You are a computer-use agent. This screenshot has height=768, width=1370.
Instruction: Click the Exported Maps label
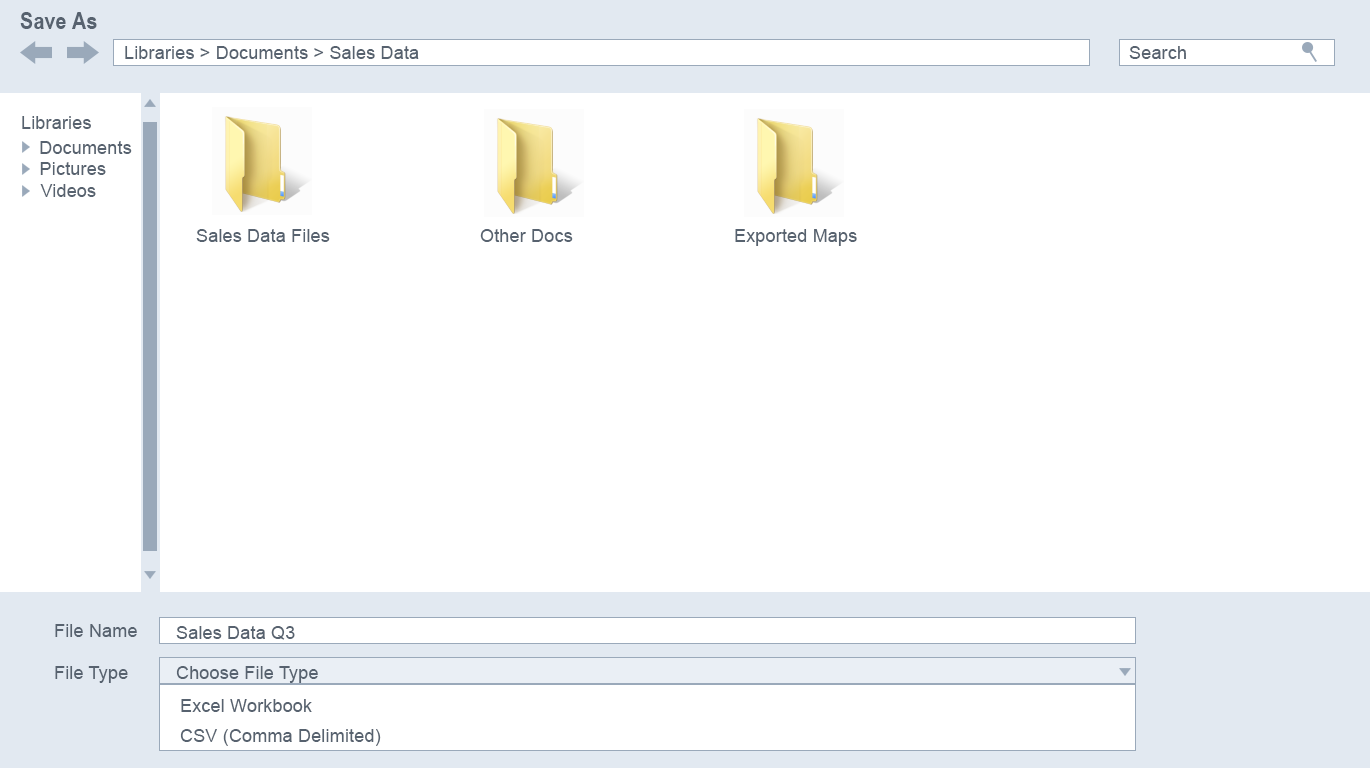[795, 236]
